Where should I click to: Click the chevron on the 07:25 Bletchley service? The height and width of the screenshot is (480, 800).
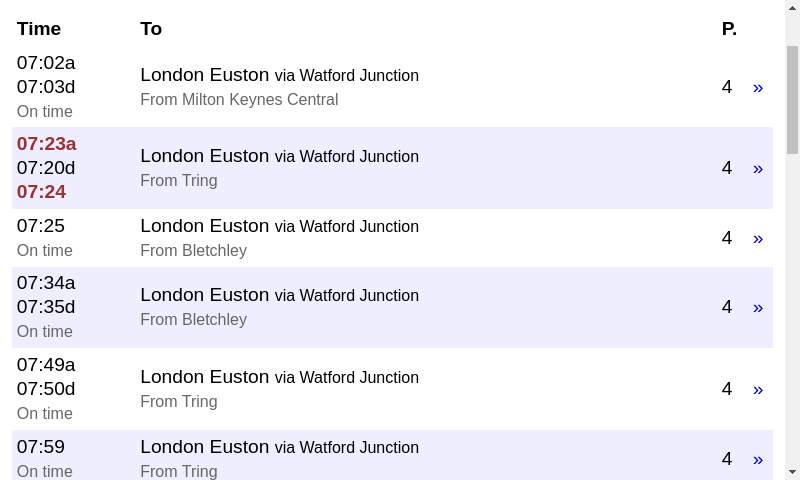pos(758,239)
